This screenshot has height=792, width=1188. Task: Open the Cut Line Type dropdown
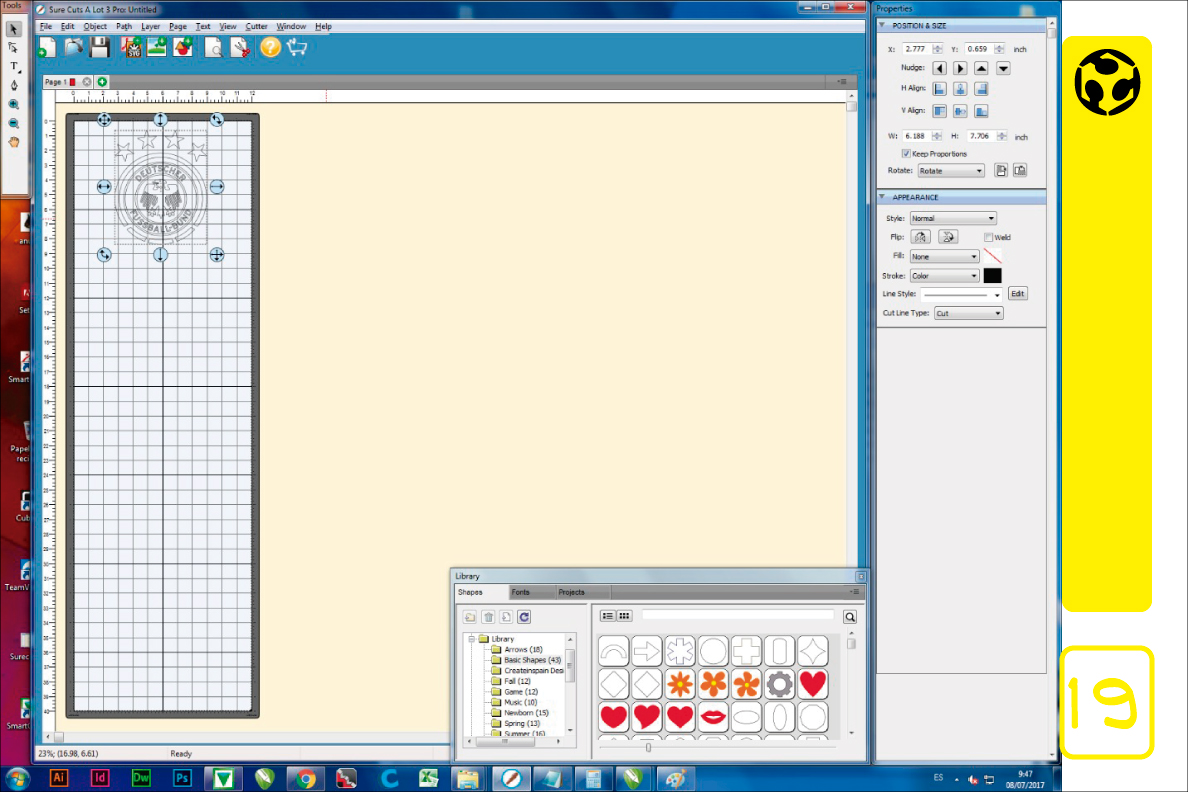[969, 313]
